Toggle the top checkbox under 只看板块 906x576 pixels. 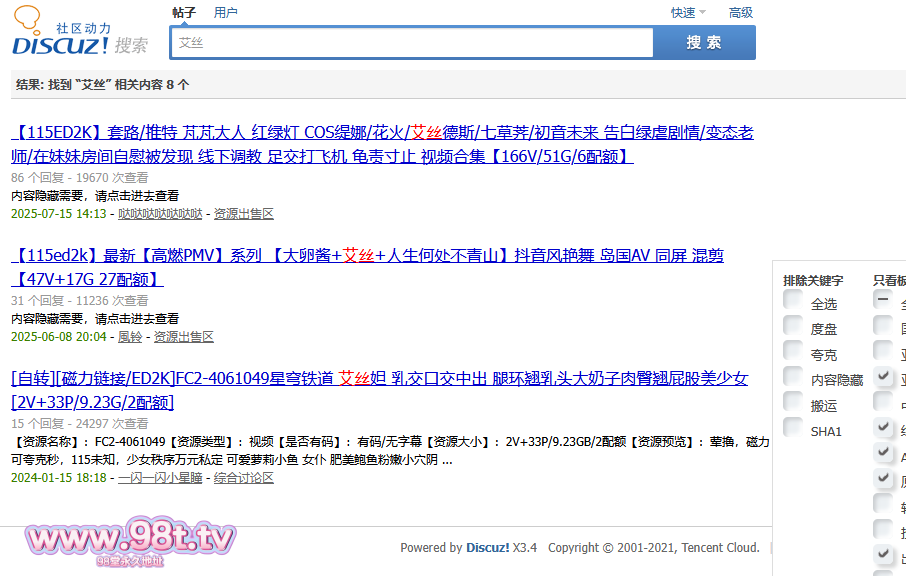(x=883, y=299)
